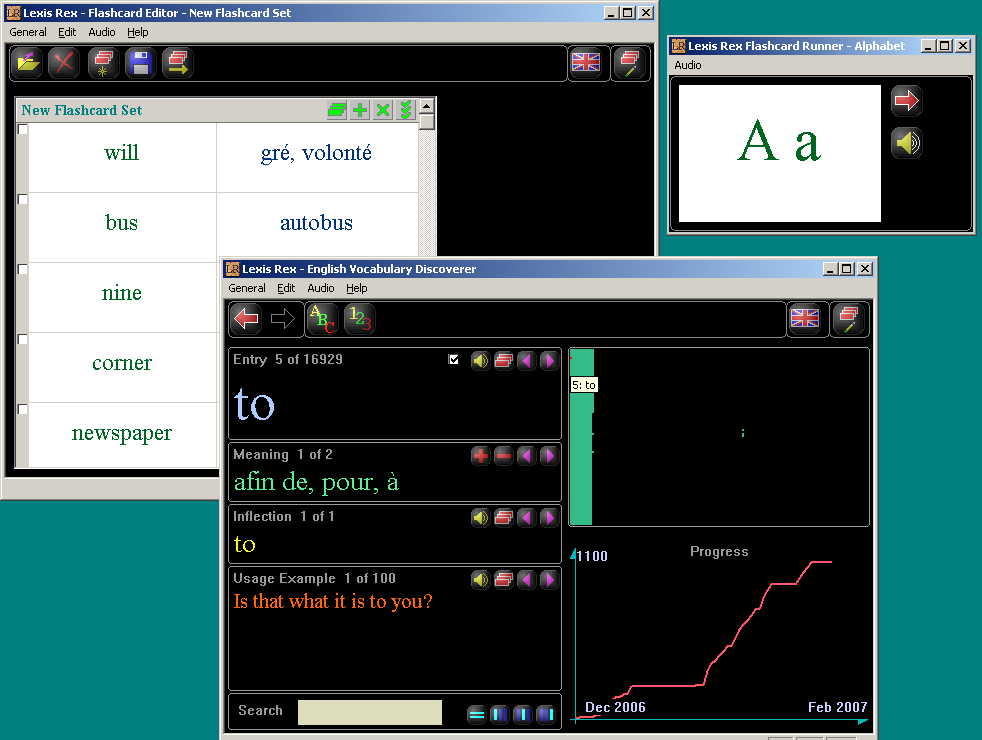
Task: Click the 123 icon in Vocabulary Discoverer toolbar
Action: 359,319
